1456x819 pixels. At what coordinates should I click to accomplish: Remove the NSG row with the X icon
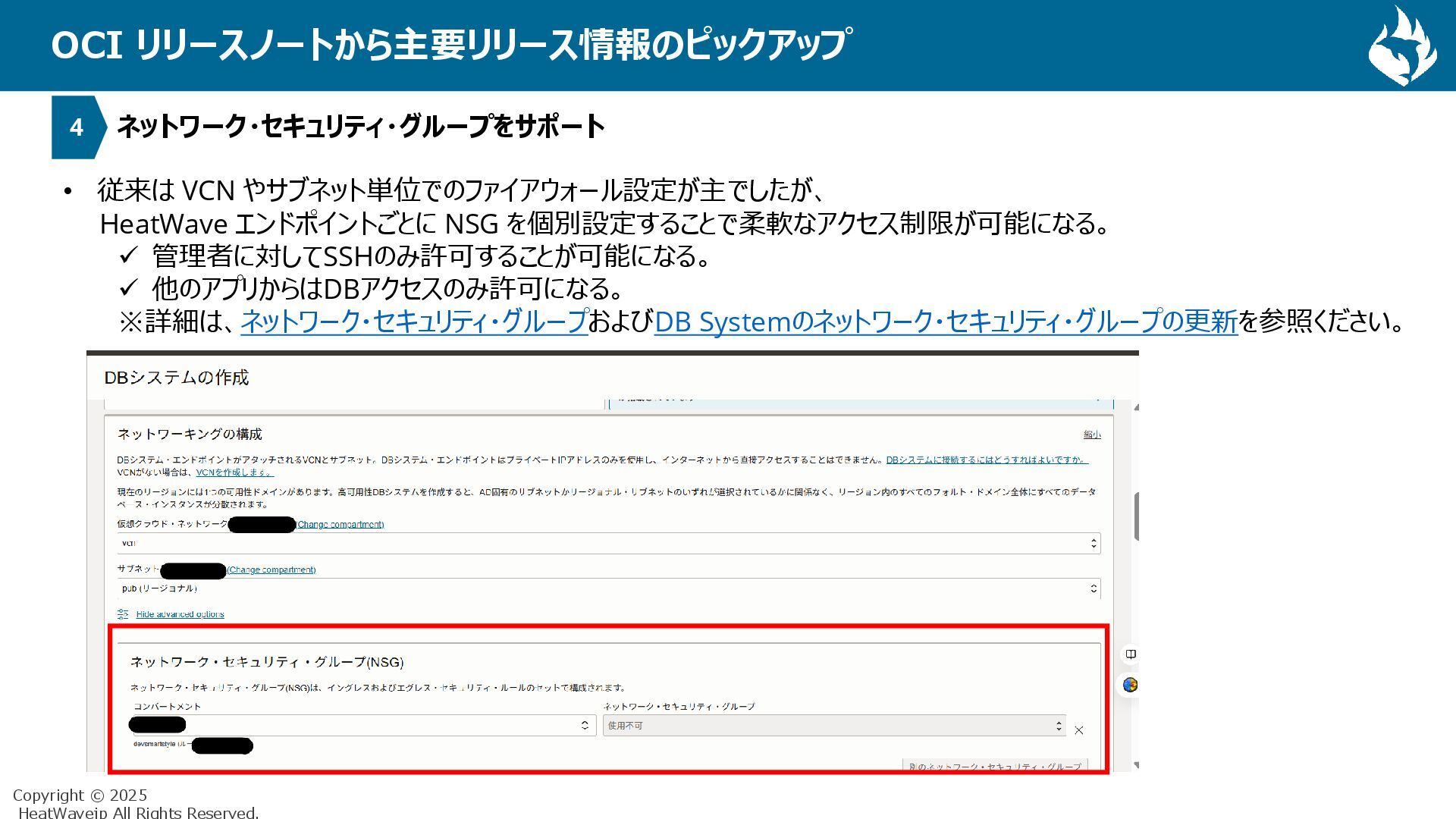tap(1079, 730)
